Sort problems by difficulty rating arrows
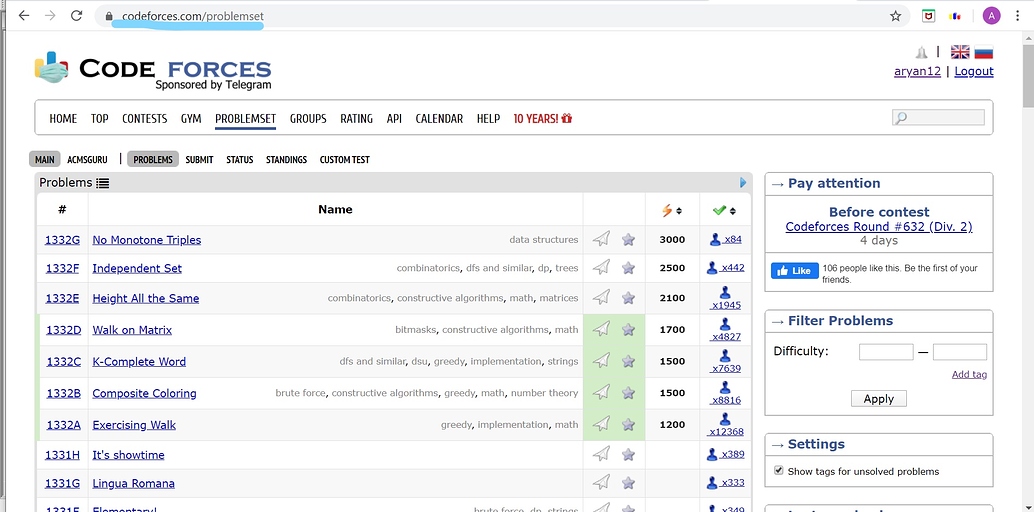 (x=679, y=211)
